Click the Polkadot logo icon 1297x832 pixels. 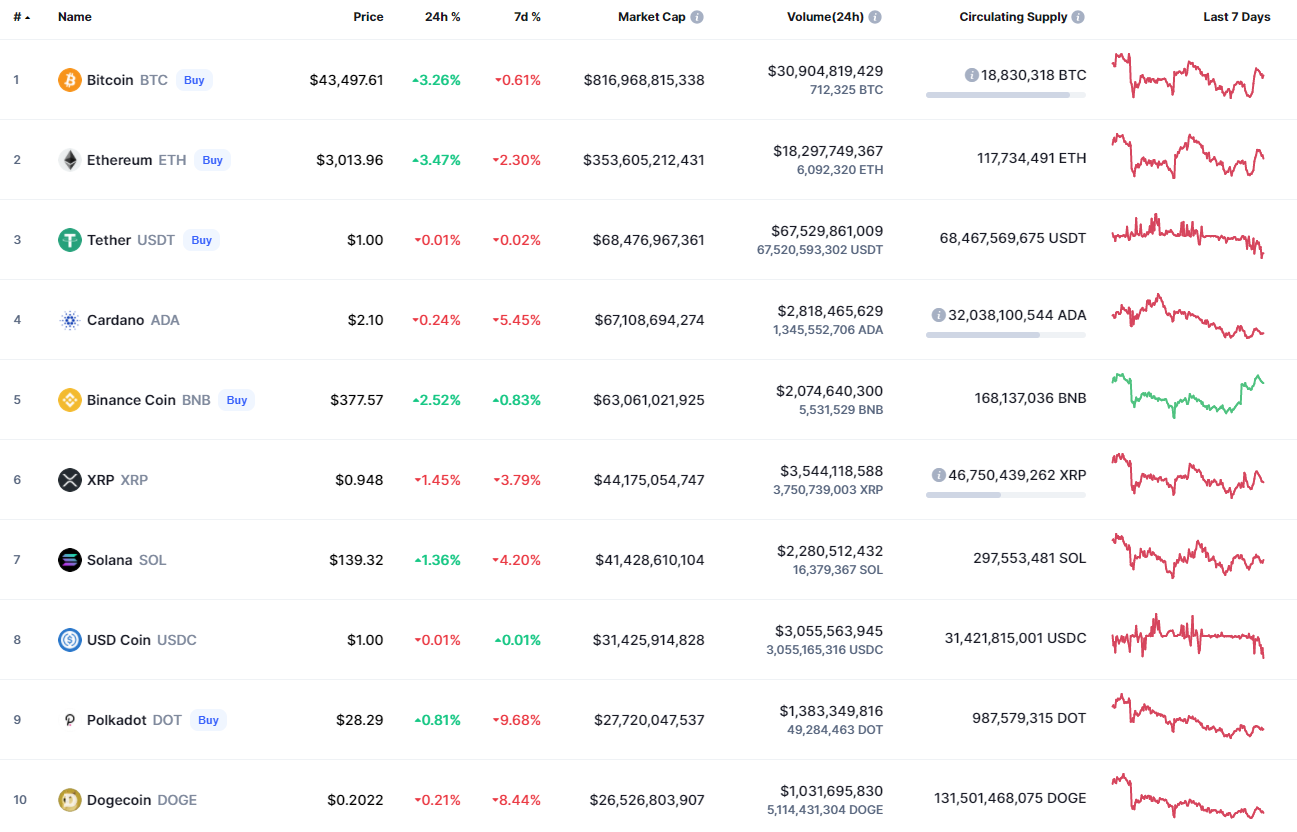click(x=70, y=720)
